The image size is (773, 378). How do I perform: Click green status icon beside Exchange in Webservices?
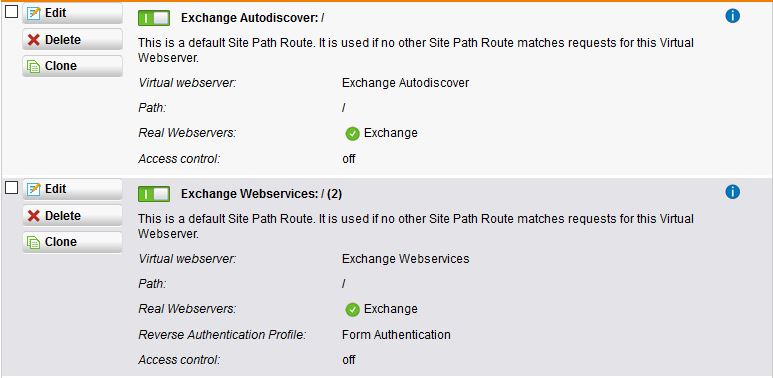tap(352, 309)
